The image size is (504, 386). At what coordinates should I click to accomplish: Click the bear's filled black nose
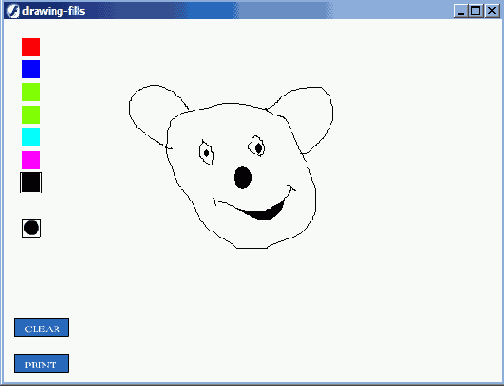(243, 178)
